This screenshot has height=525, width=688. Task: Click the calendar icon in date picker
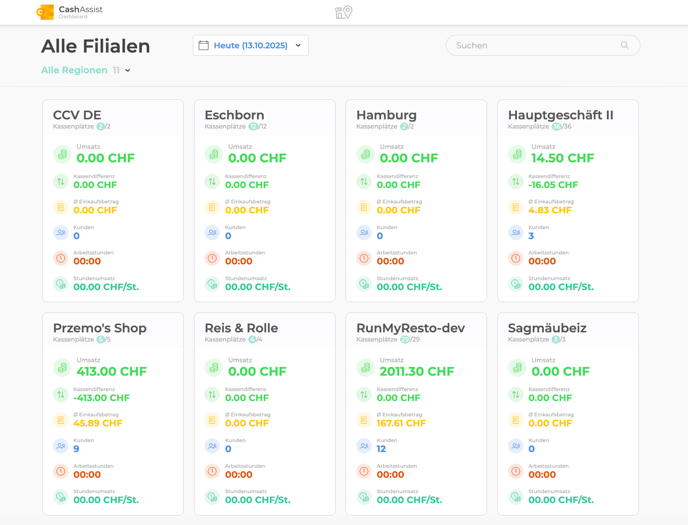(204, 46)
